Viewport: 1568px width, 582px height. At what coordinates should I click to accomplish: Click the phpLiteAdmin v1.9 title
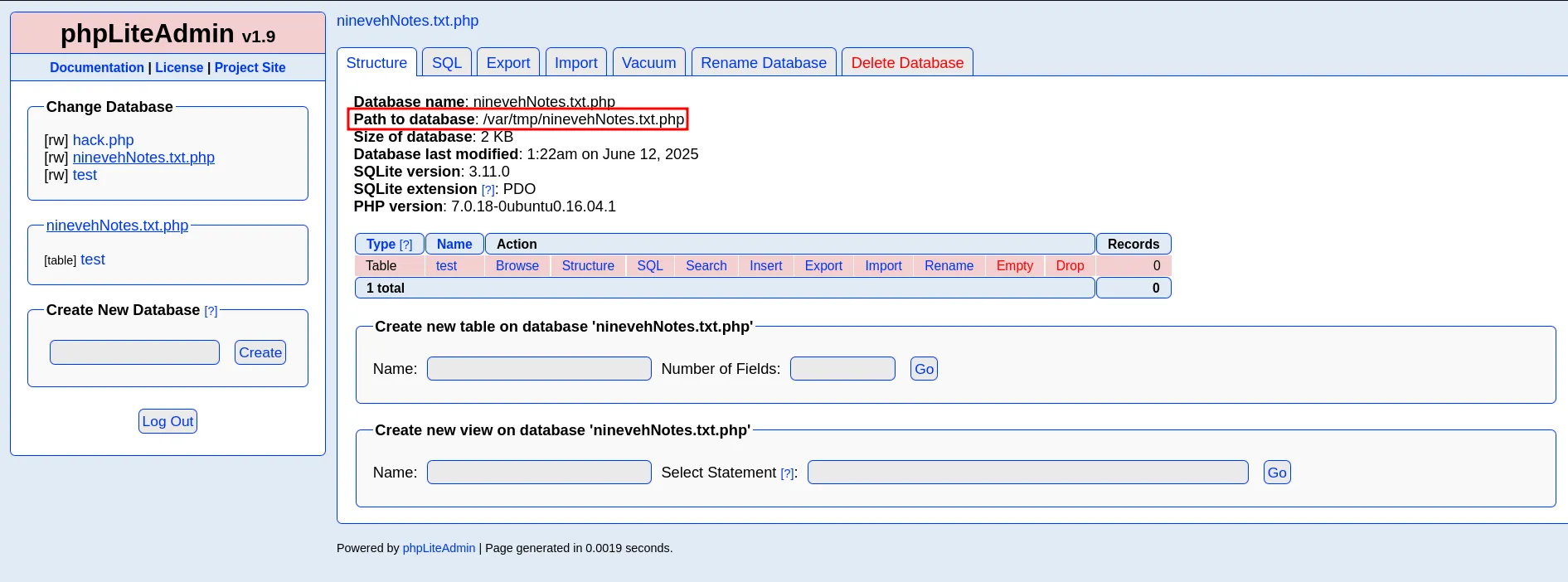click(x=167, y=34)
